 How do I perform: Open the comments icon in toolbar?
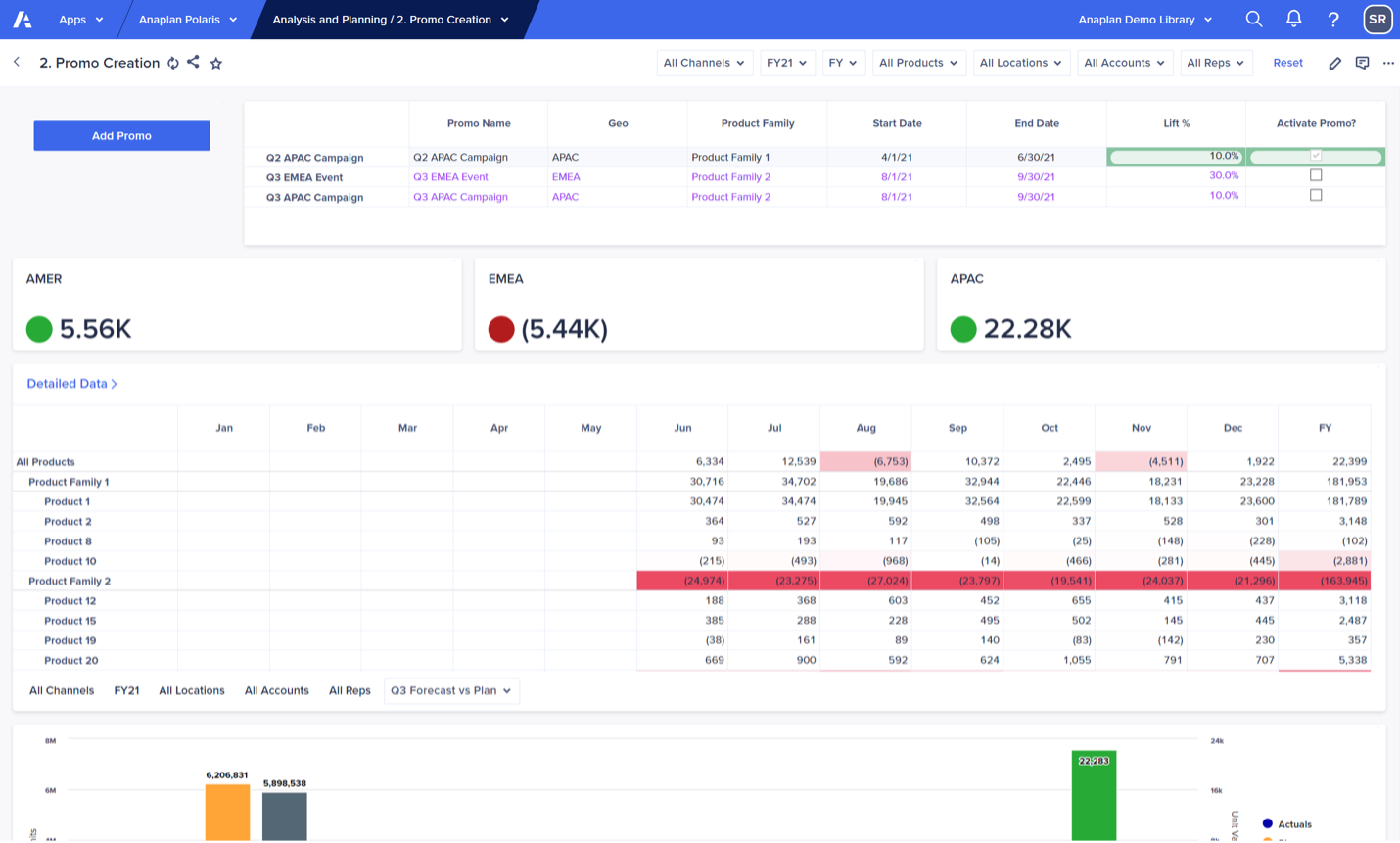coord(1362,63)
